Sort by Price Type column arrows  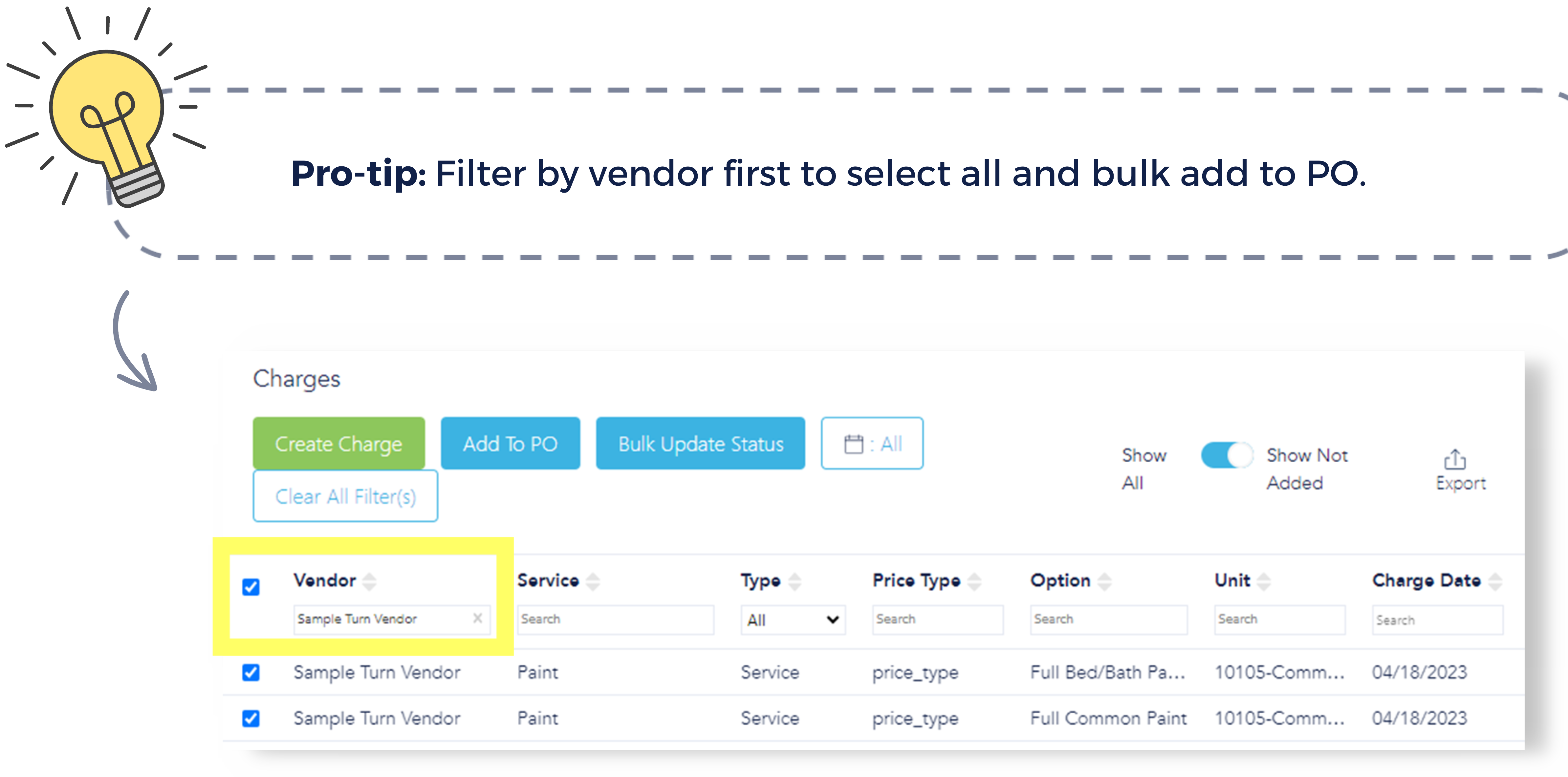pos(974,581)
